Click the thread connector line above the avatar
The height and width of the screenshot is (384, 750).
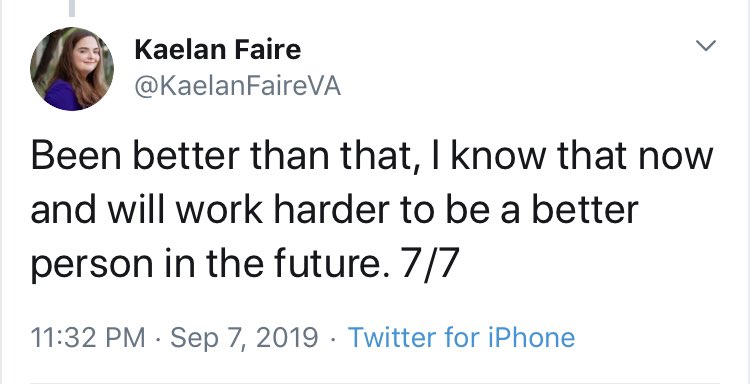(x=72, y=8)
